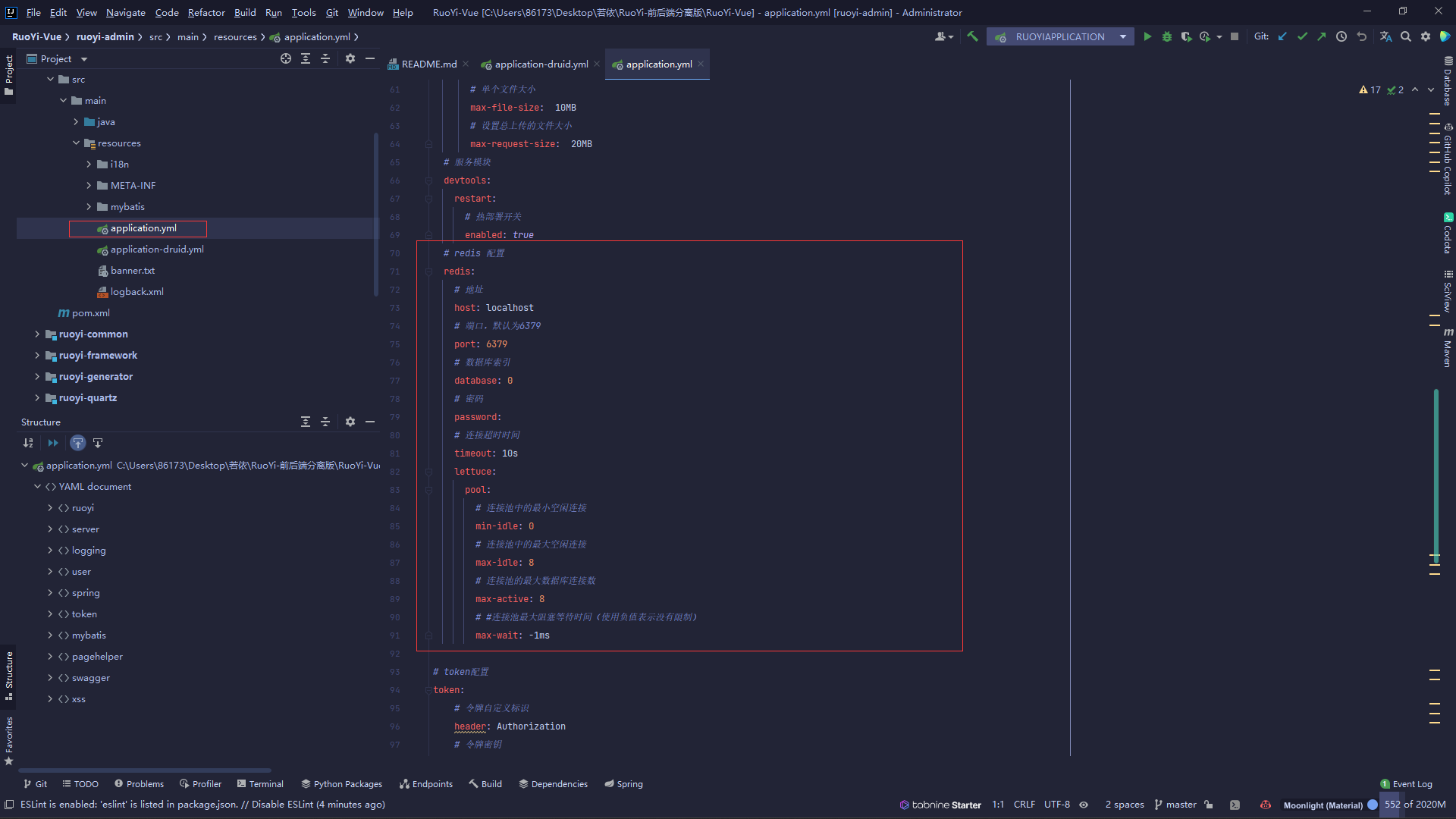This screenshot has height=819, width=1456.
Task: Toggle the TODO panel at bottom
Action: click(x=80, y=783)
